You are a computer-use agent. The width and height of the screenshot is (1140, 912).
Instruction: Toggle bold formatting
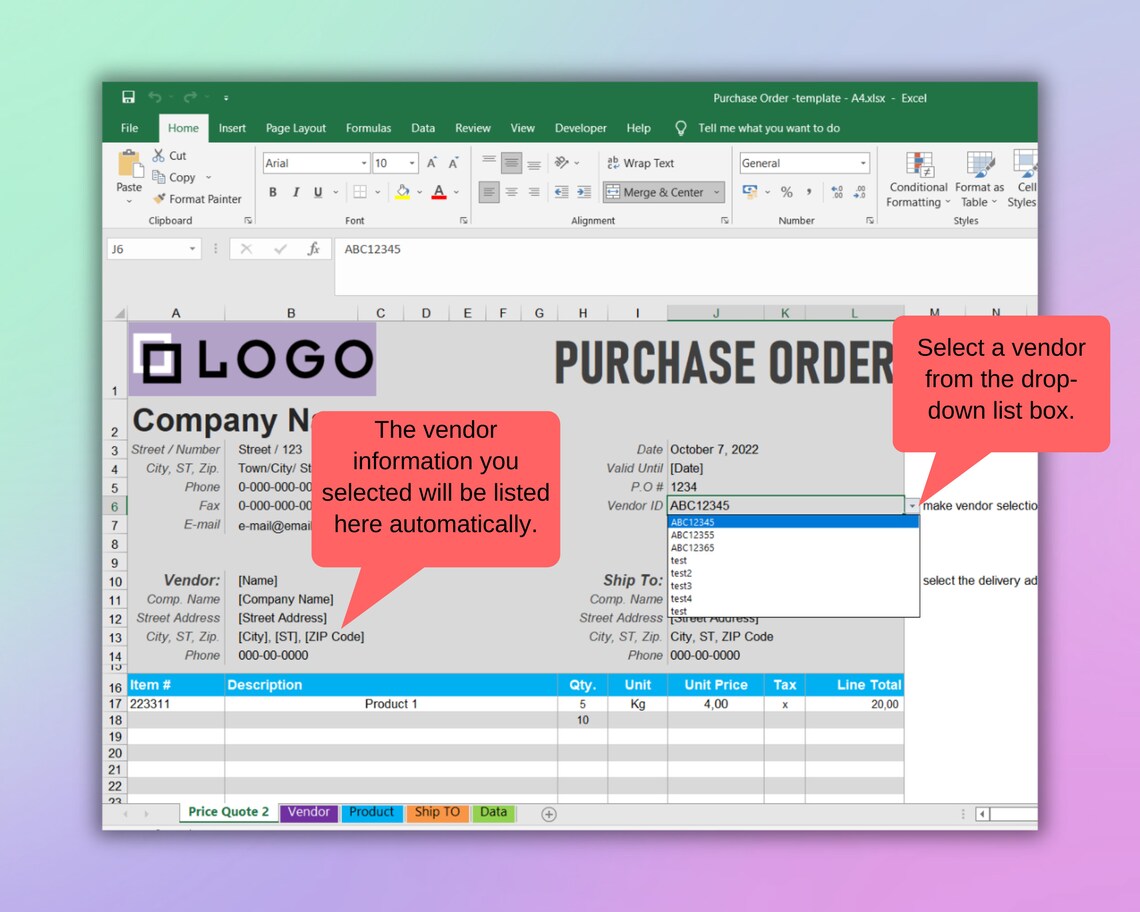pyautogui.click(x=272, y=190)
